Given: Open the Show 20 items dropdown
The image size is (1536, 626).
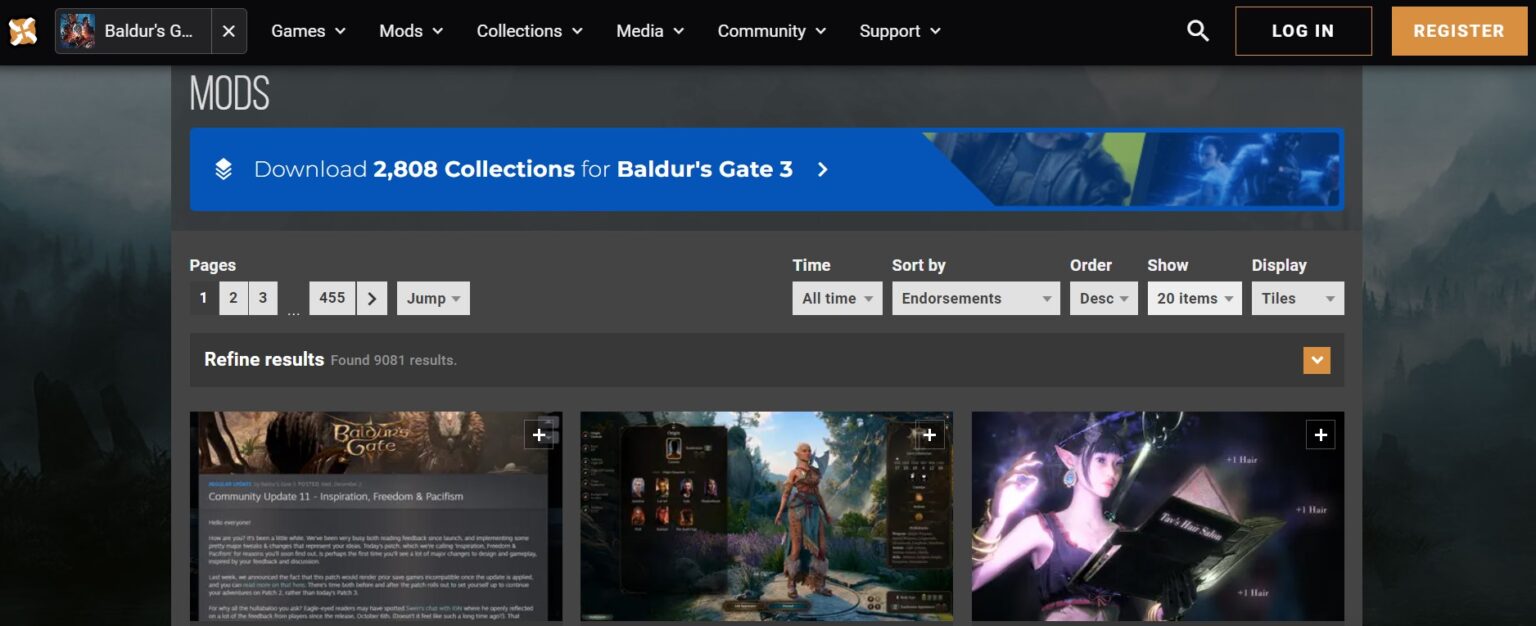Looking at the screenshot, I should [1194, 298].
